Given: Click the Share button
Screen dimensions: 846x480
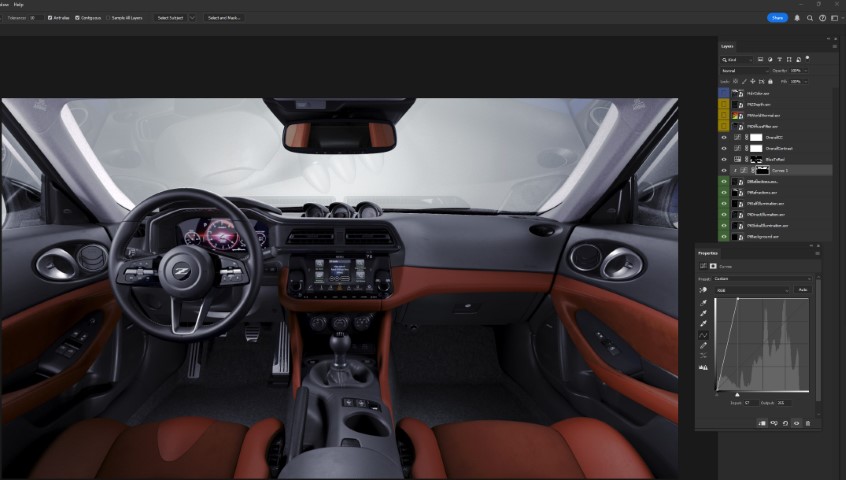Looking at the screenshot, I should point(777,17).
